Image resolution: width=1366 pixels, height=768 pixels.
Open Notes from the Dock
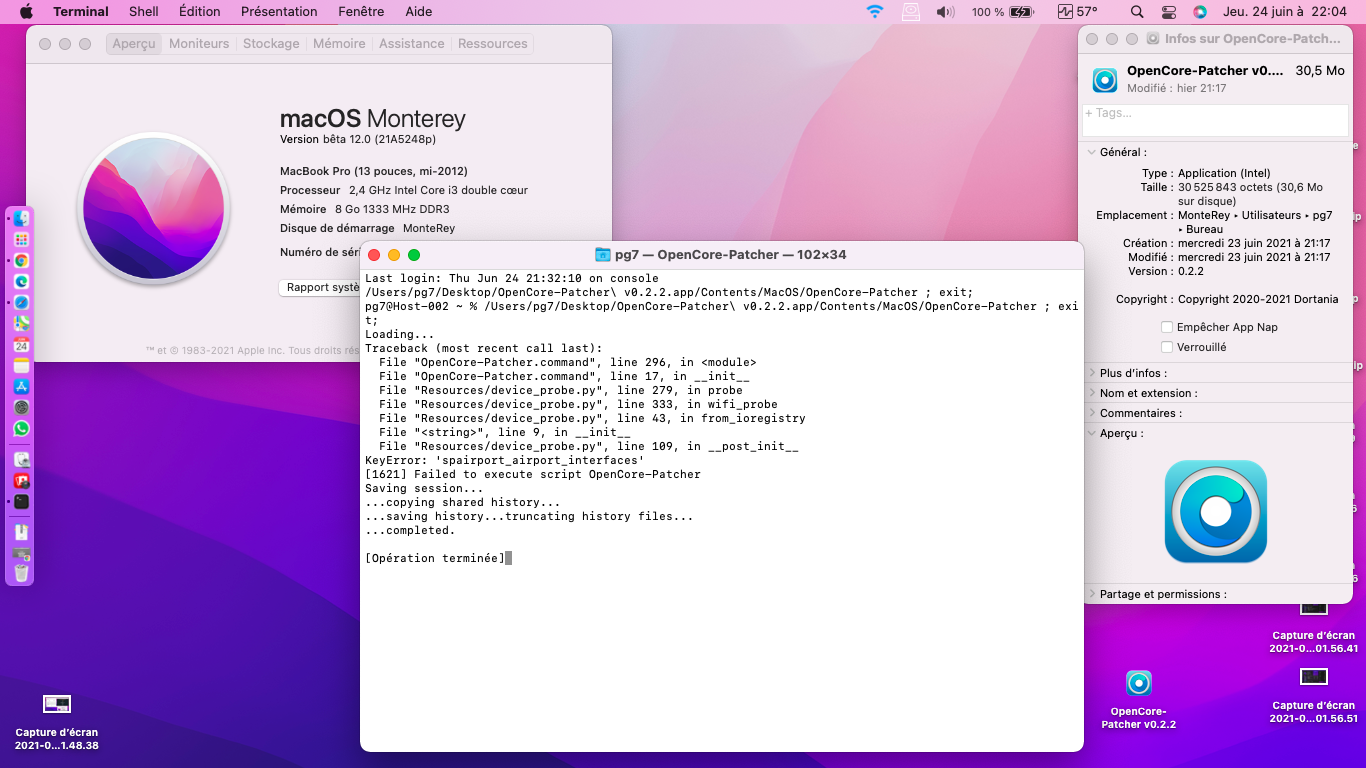21,365
